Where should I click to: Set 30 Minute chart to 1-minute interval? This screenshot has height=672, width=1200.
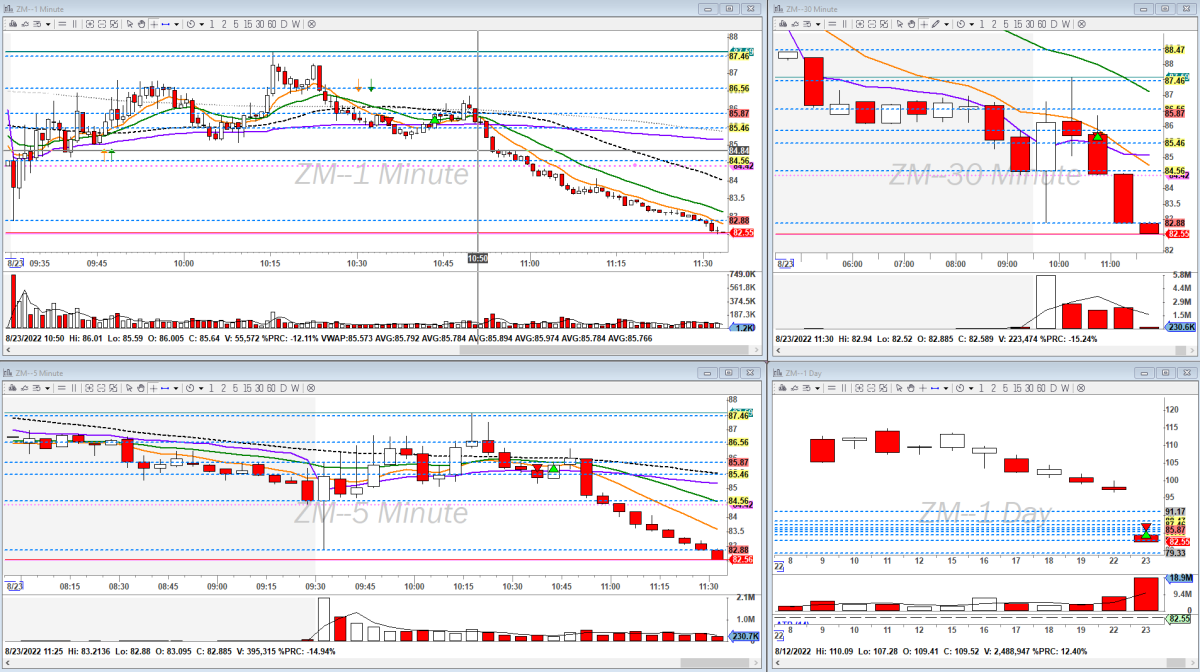click(982, 24)
